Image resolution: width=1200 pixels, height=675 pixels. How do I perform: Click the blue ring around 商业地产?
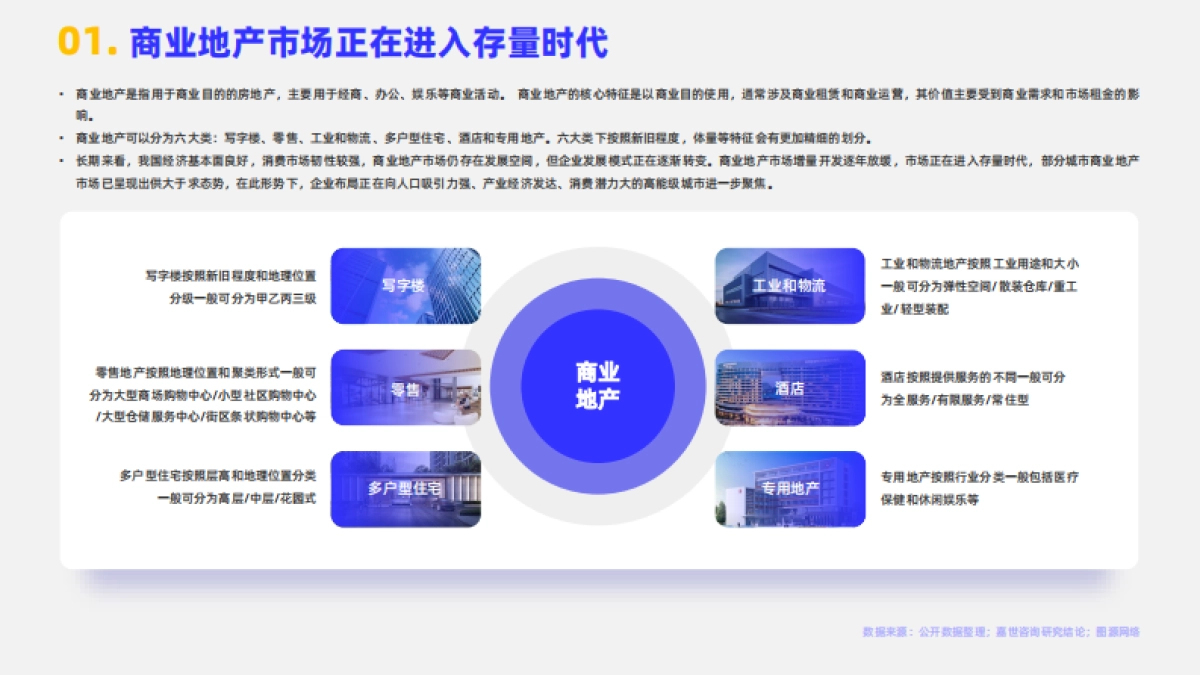(x=600, y=295)
